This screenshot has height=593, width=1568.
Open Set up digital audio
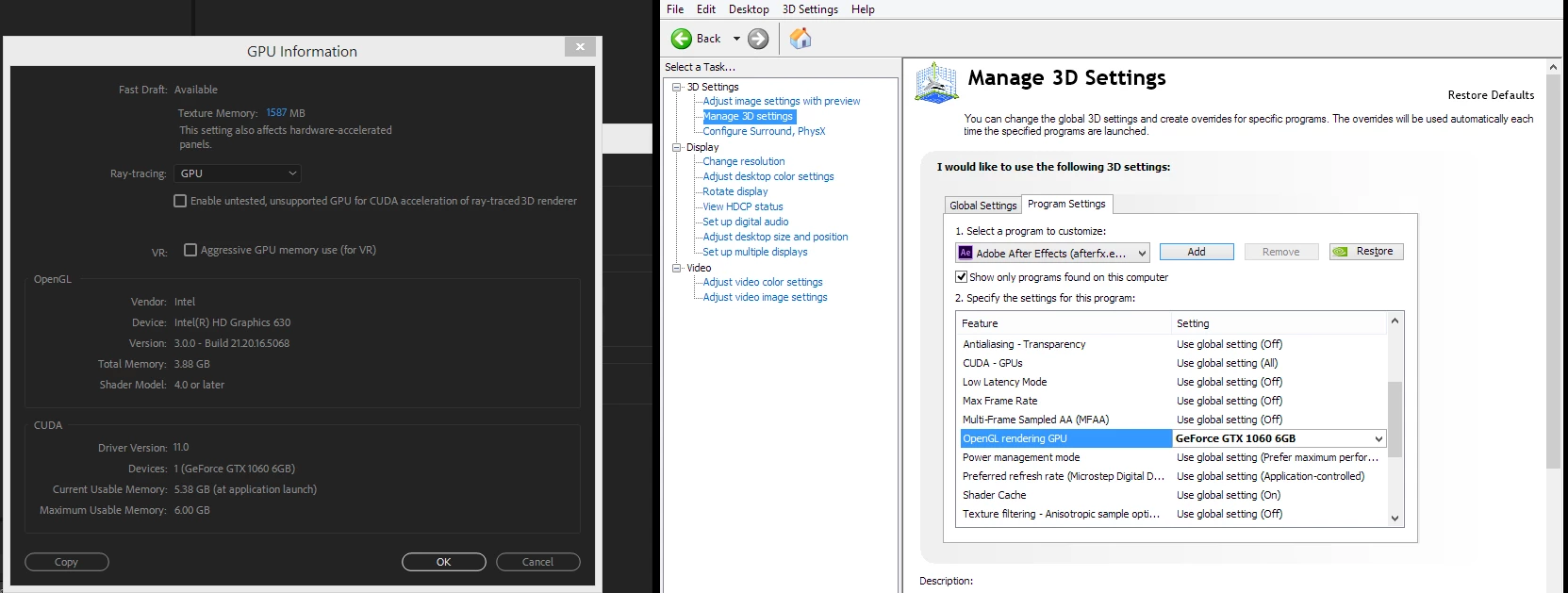pos(745,222)
